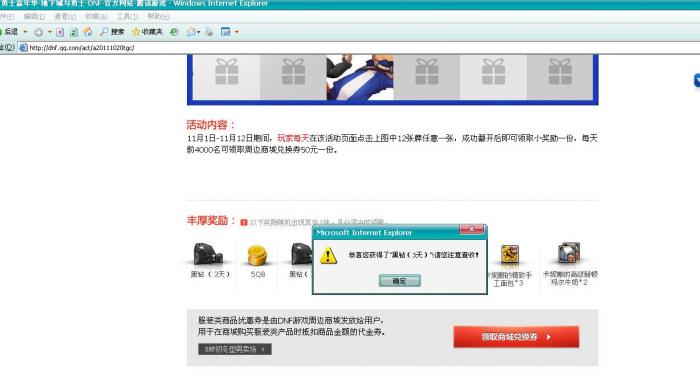Click the Refresh page icon
The width and height of the screenshot is (700, 389).
pos(74,32)
